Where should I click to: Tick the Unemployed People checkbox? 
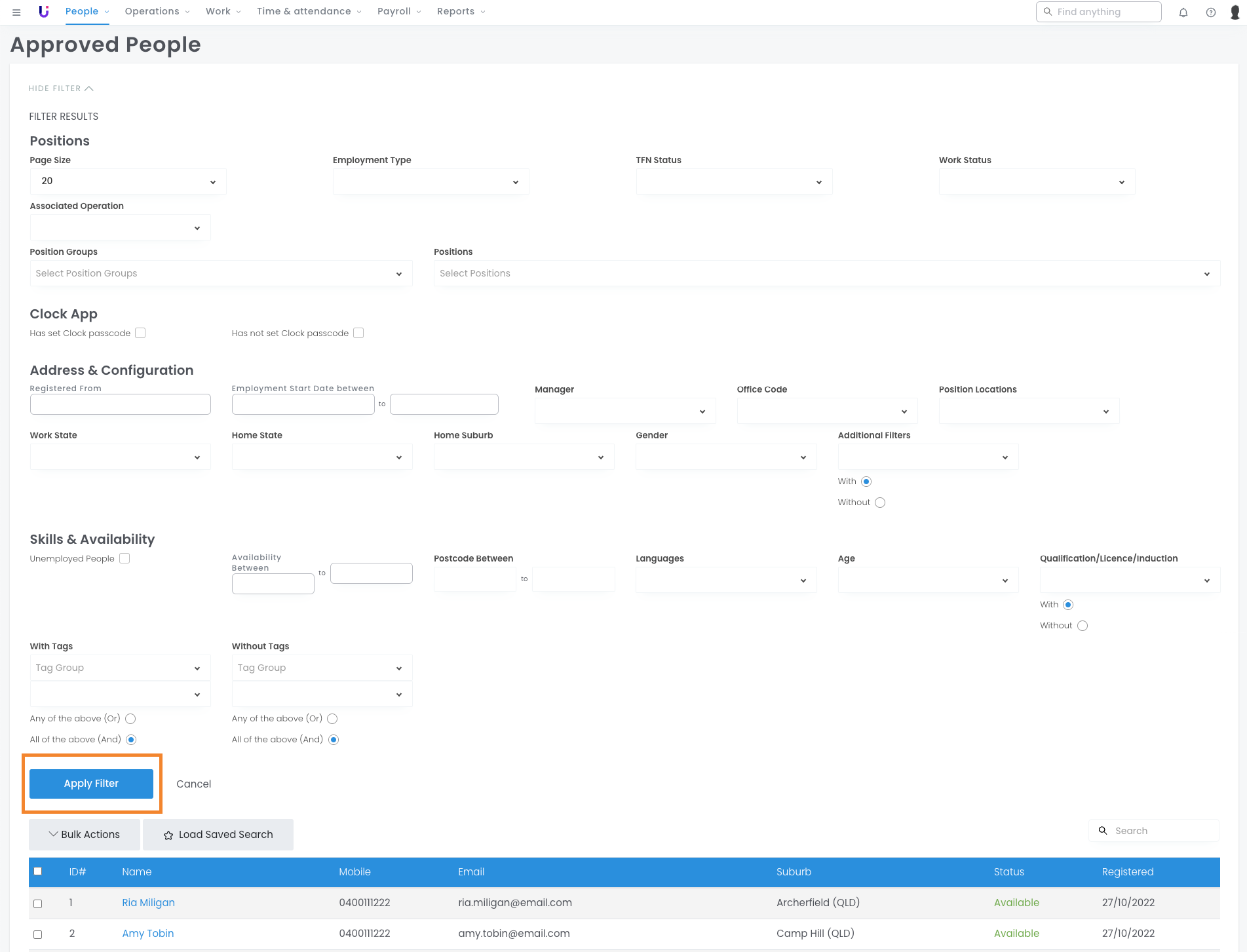pyautogui.click(x=125, y=559)
